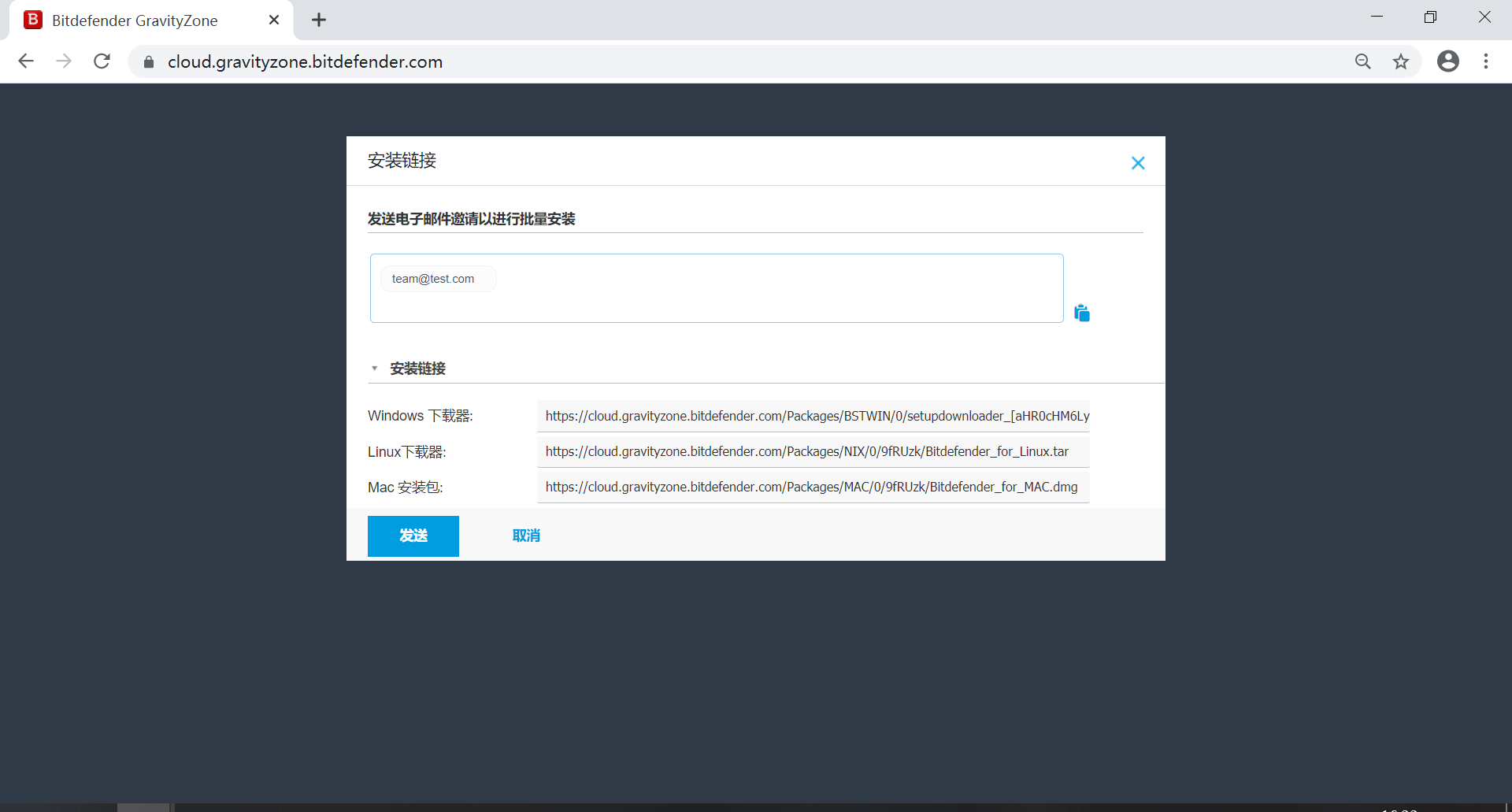Click the 安装链接 dialog title
Screen dimensions: 1512x812
tap(402, 161)
